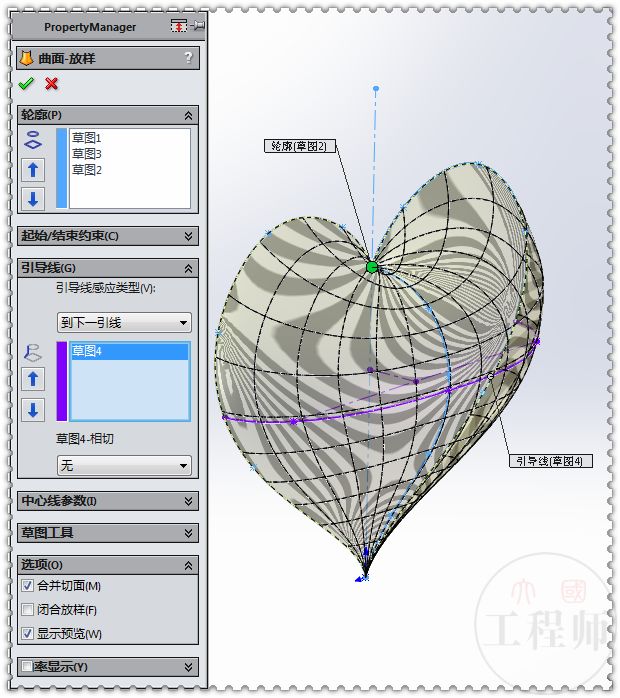Cancel the surface loft with red X

point(52,84)
